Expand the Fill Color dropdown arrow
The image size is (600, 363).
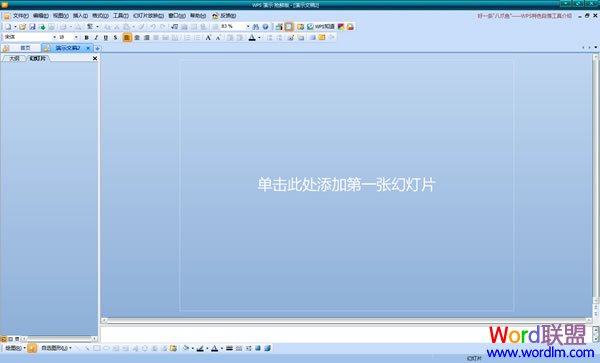coord(192,348)
